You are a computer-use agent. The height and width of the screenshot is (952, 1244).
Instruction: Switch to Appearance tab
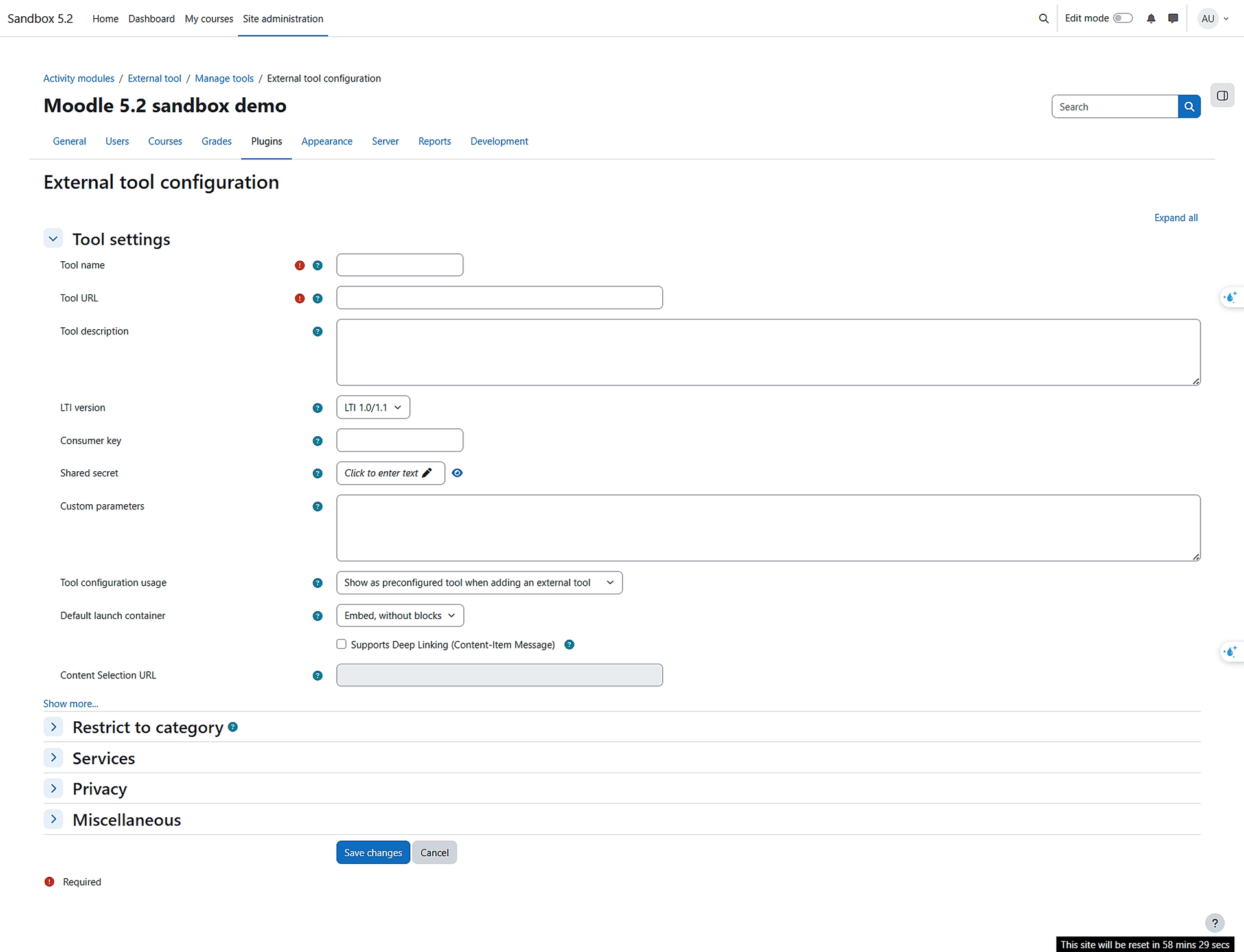[327, 141]
